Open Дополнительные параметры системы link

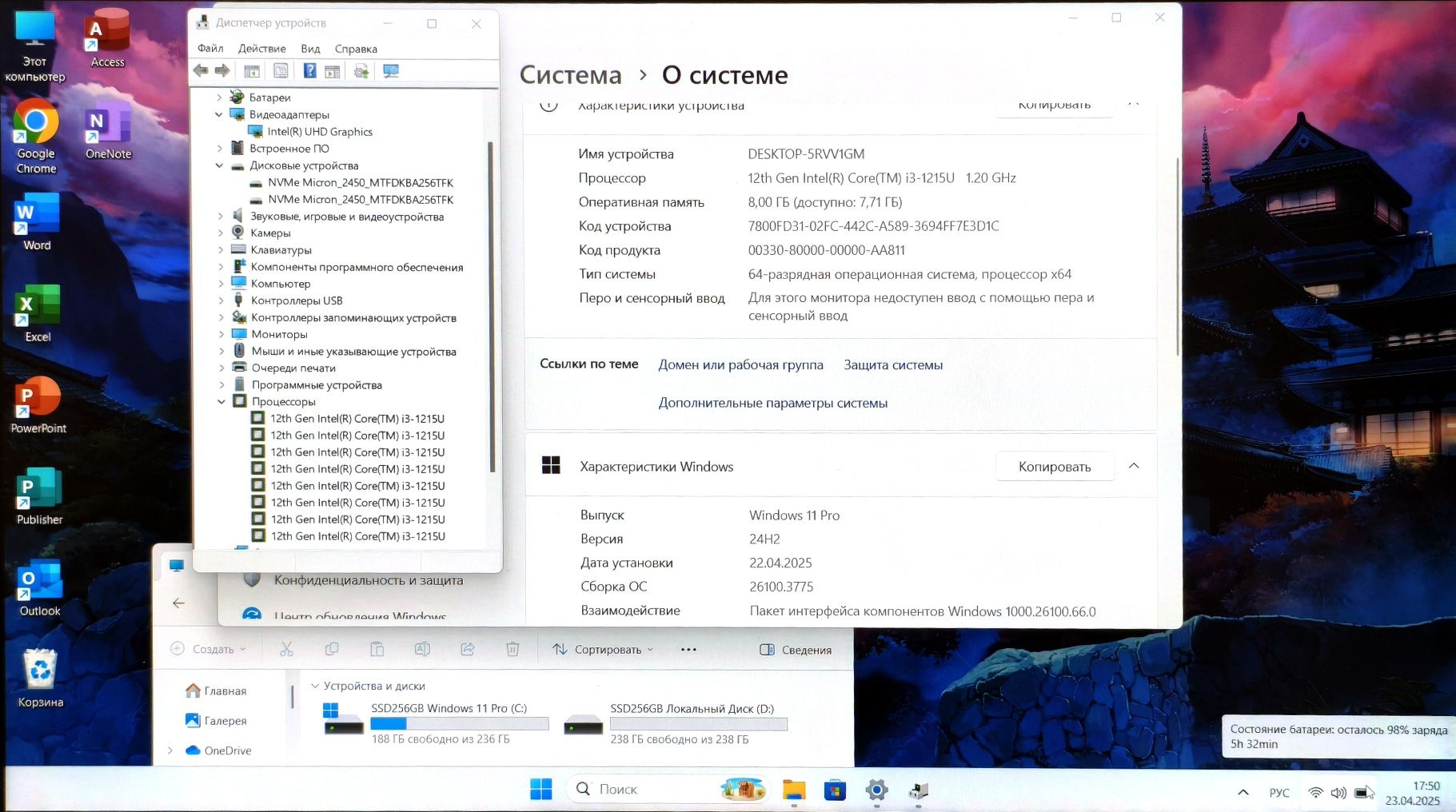pos(772,403)
